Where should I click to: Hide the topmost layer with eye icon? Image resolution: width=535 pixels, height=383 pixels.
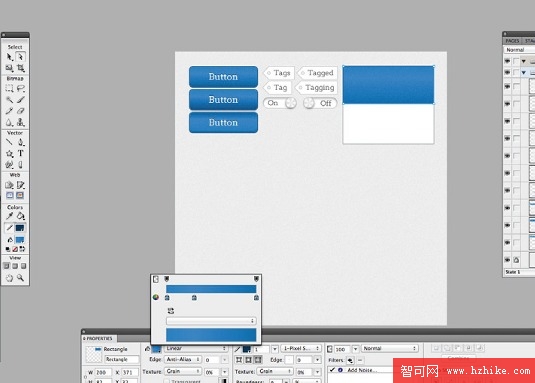(507, 61)
